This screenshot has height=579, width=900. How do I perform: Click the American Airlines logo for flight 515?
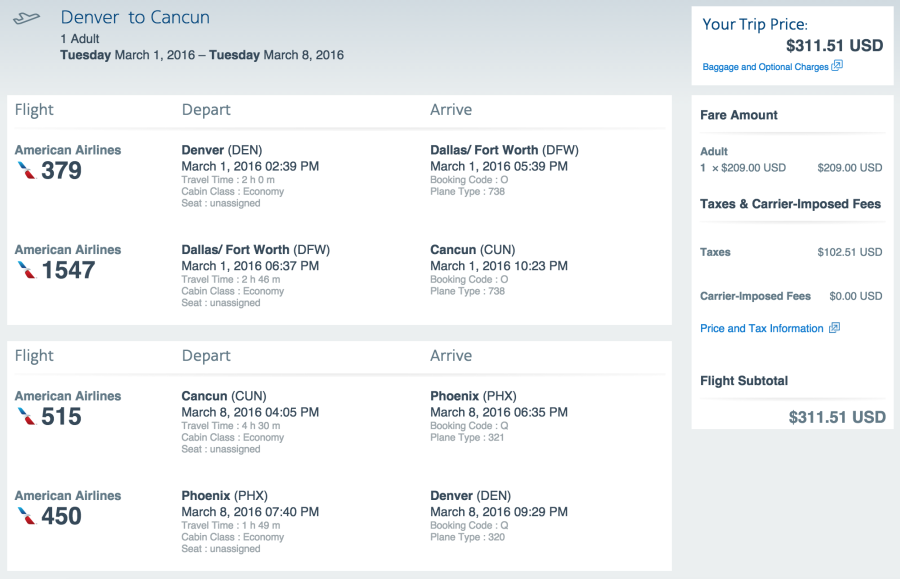coord(28,417)
